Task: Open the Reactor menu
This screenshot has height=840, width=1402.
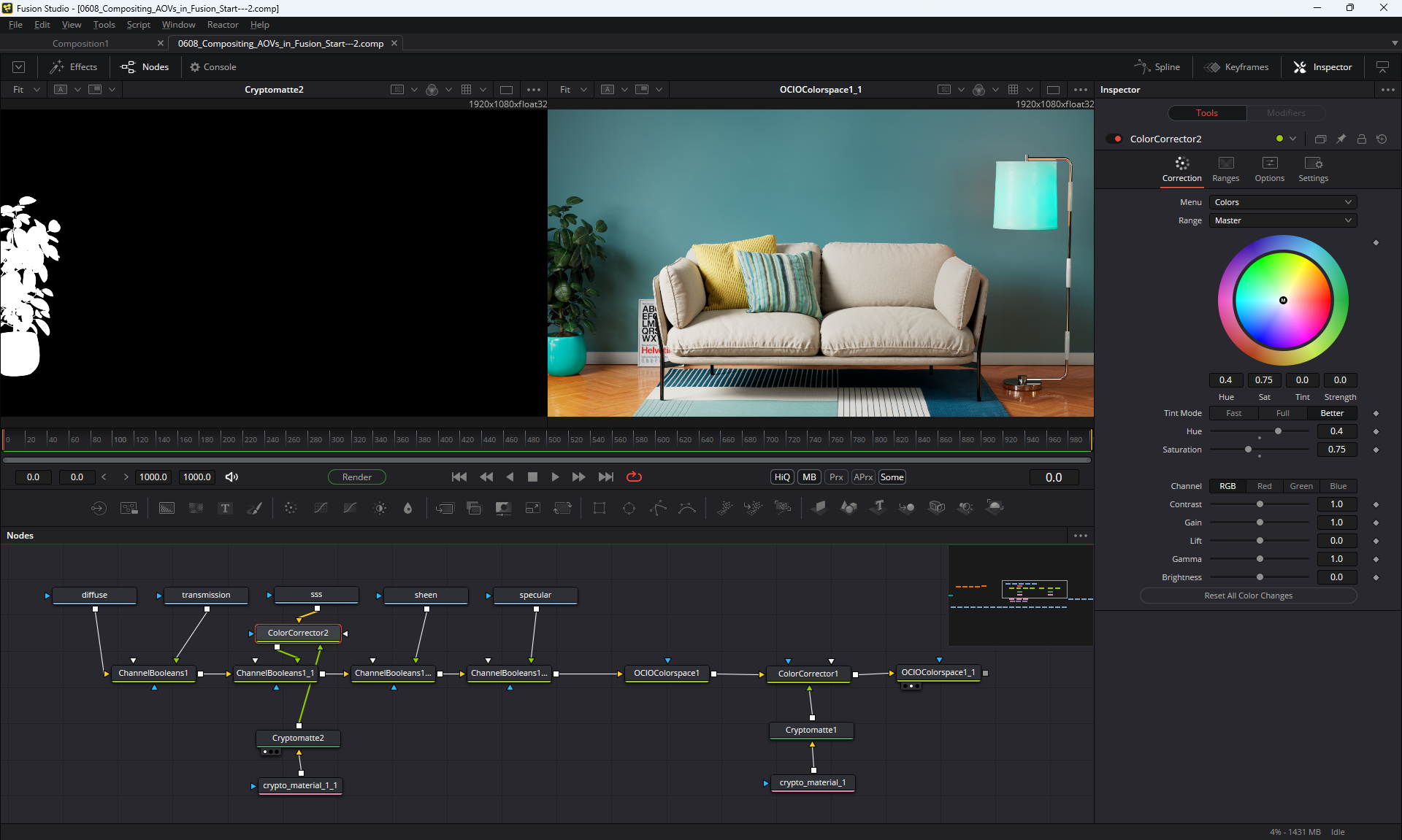Action: pos(223,25)
